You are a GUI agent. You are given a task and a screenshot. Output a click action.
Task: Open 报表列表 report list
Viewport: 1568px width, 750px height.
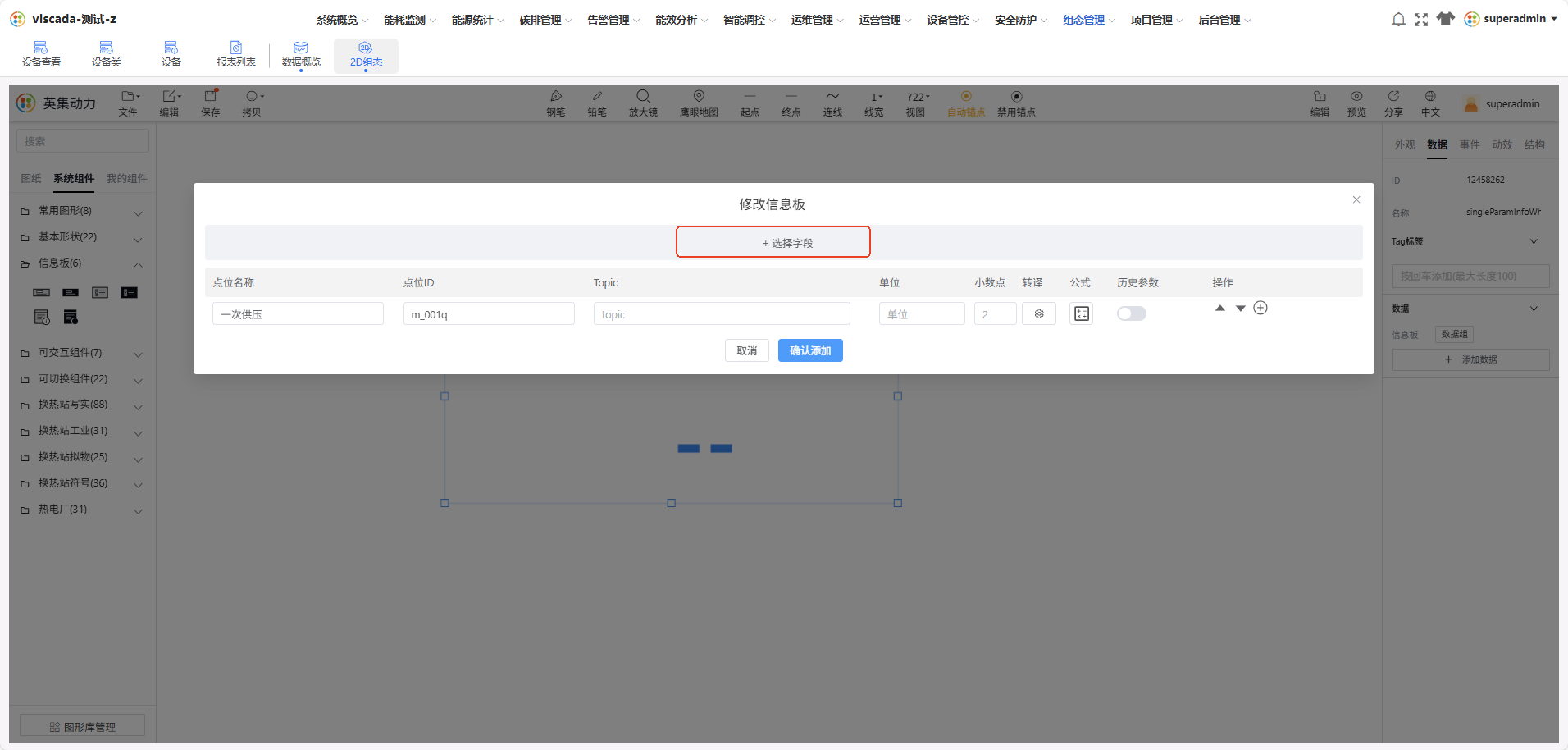click(236, 54)
